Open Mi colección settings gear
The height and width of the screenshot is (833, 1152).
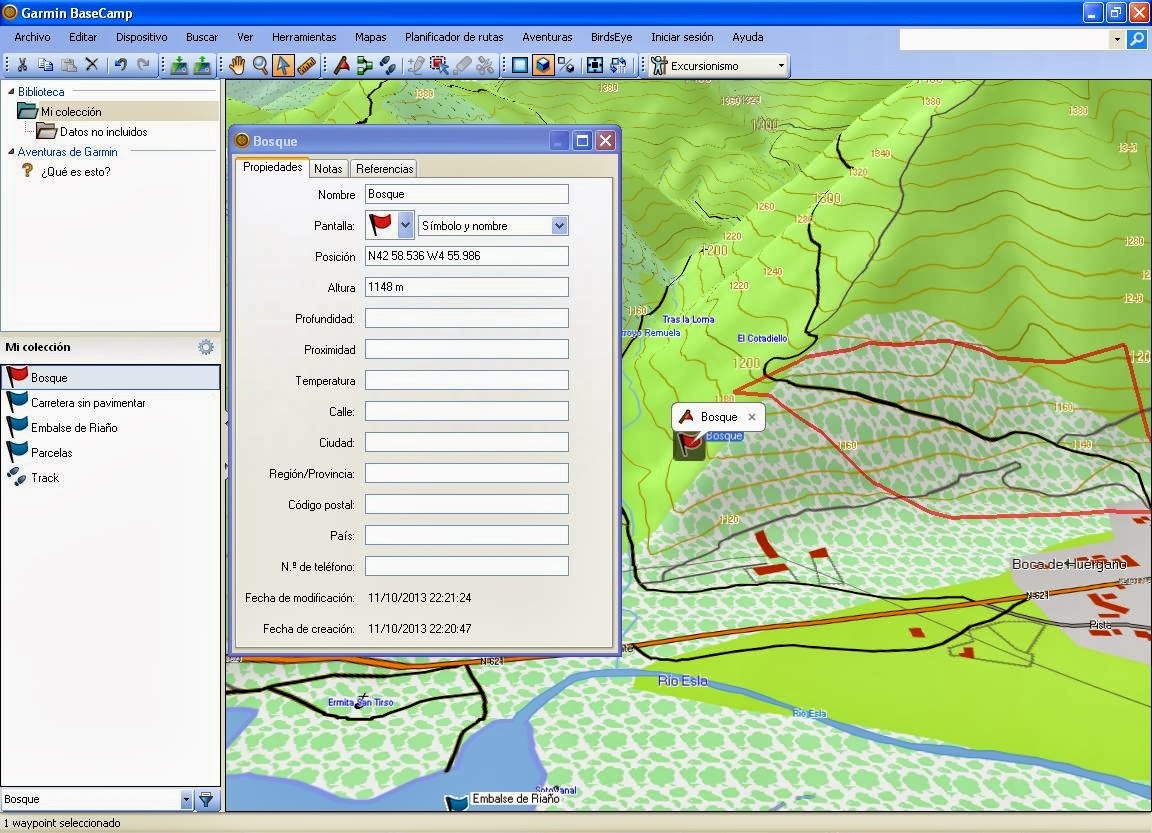[206, 348]
